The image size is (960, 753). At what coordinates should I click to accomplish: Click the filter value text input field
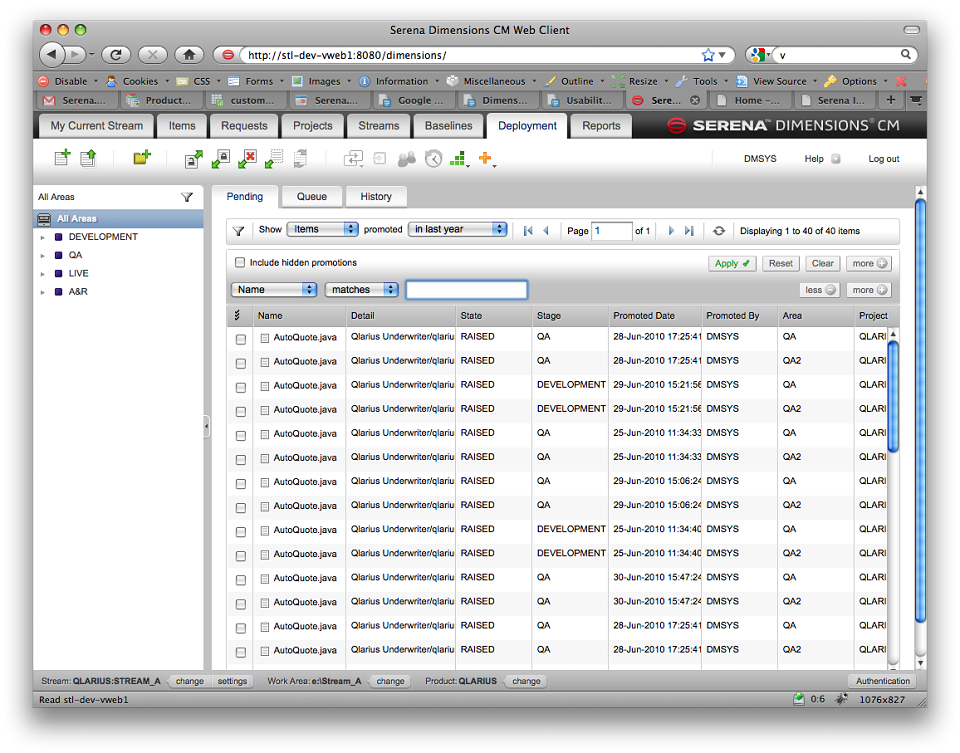coord(467,290)
